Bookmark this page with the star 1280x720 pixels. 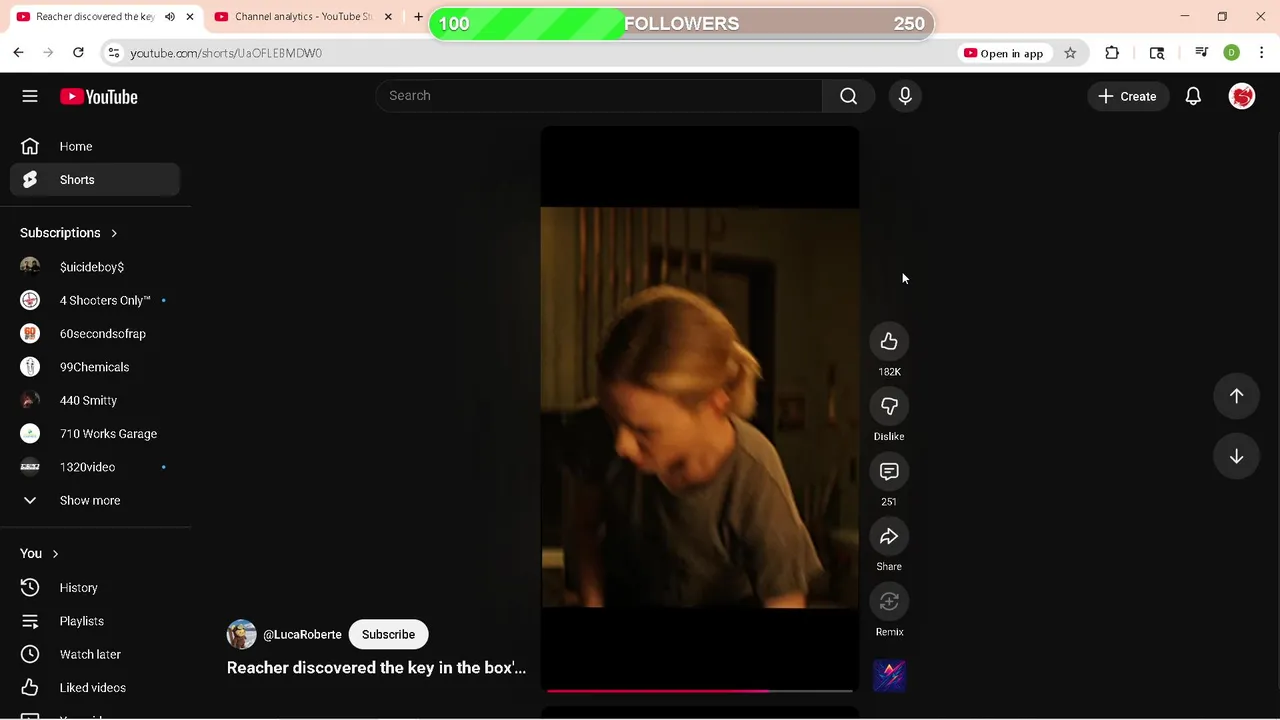(1070, 53)
